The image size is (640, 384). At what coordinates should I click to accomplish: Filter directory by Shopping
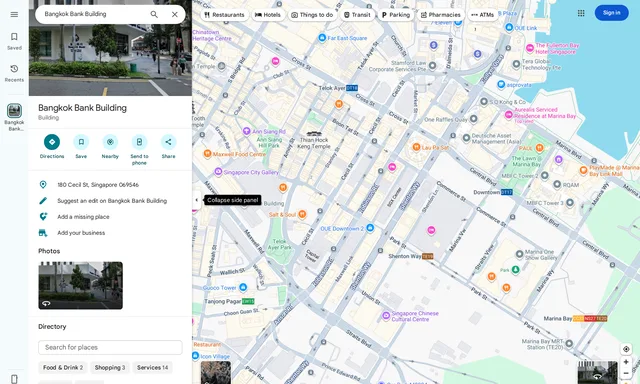tap(110, 368)
